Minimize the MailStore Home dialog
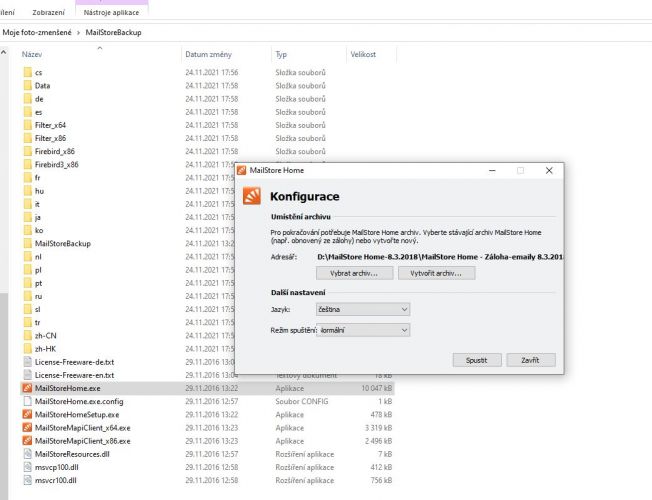652x500 pixels. [492, 171]
